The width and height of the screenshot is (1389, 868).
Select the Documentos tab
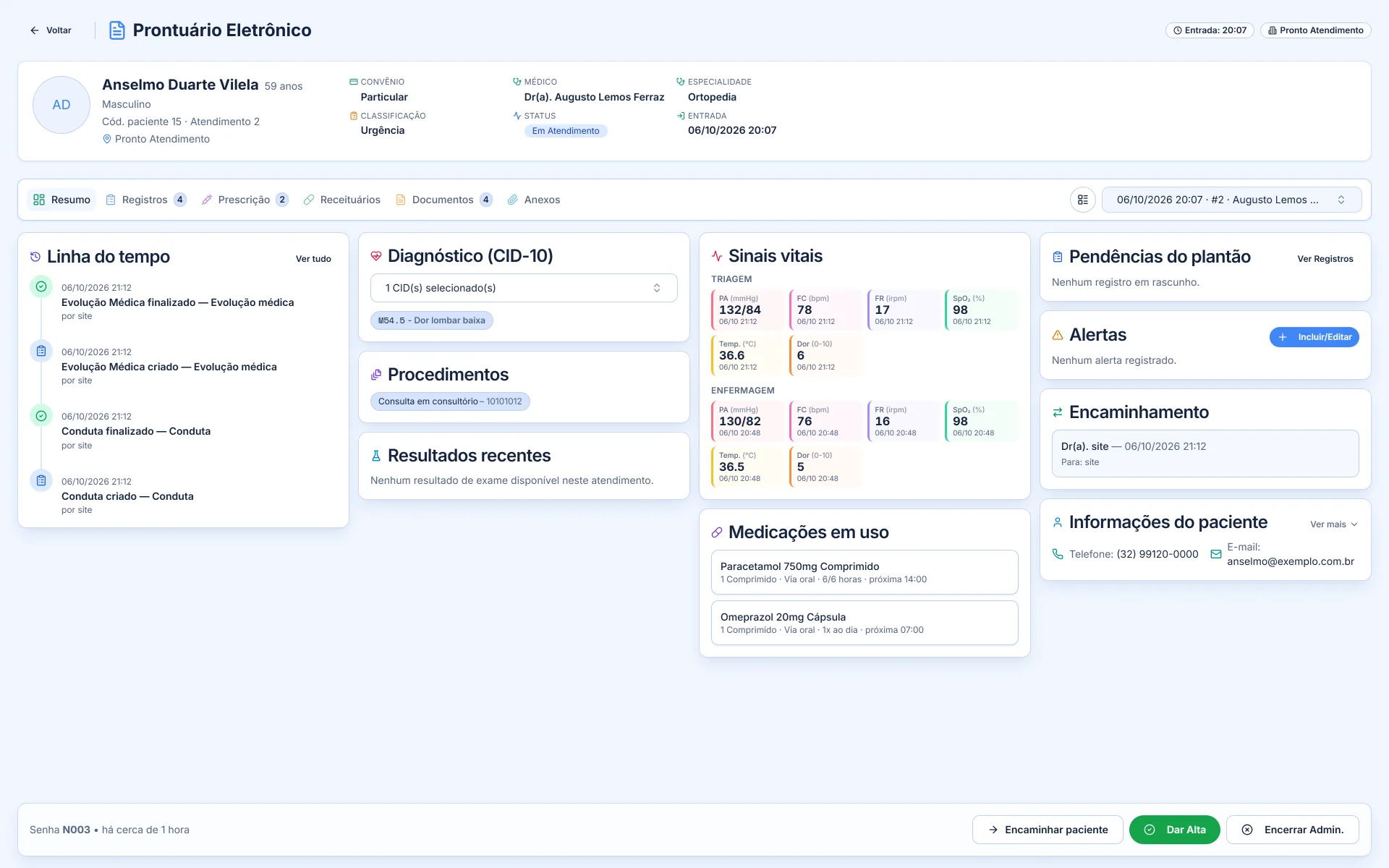coord(444,200)
